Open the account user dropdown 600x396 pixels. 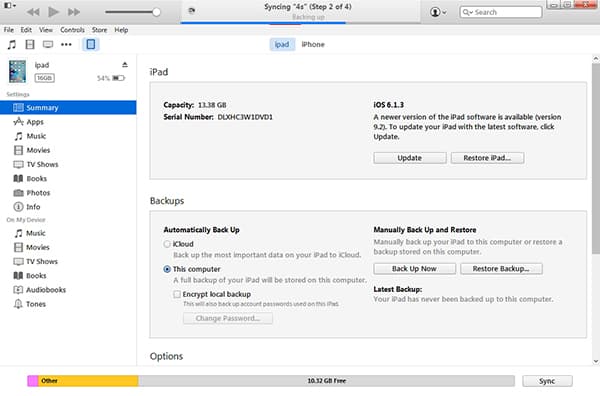438,12
